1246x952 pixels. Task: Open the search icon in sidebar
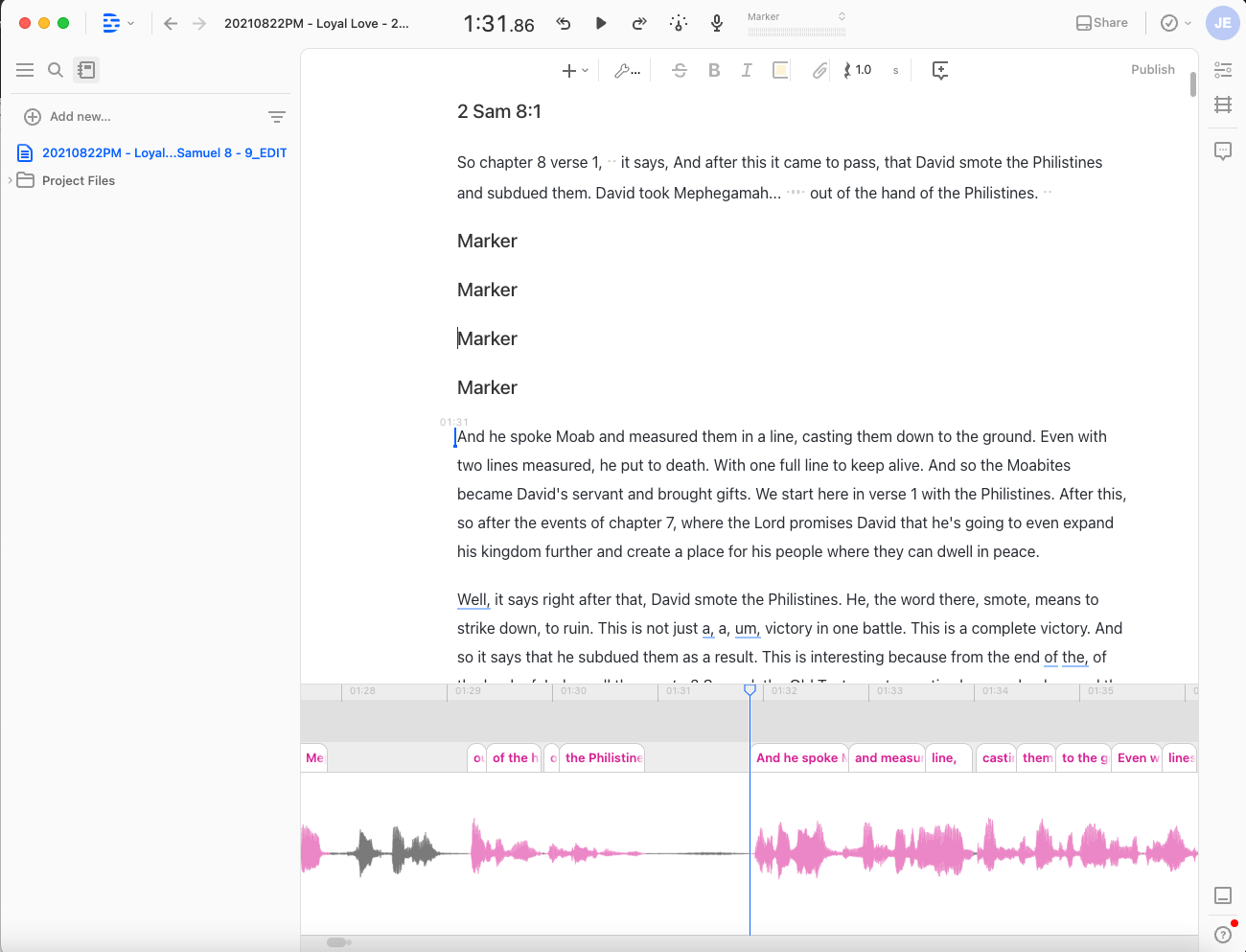point(56,70)
